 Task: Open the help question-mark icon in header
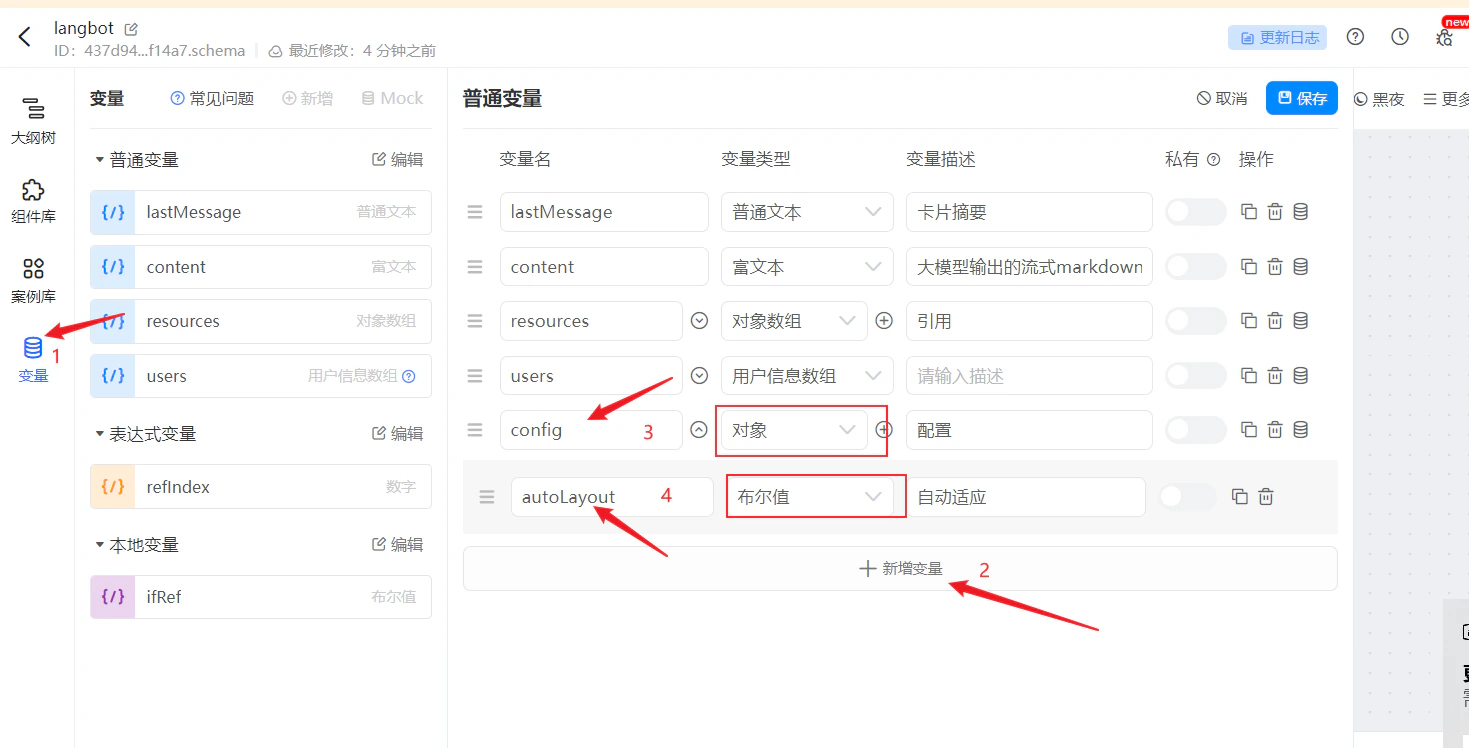click(1355, 37)
